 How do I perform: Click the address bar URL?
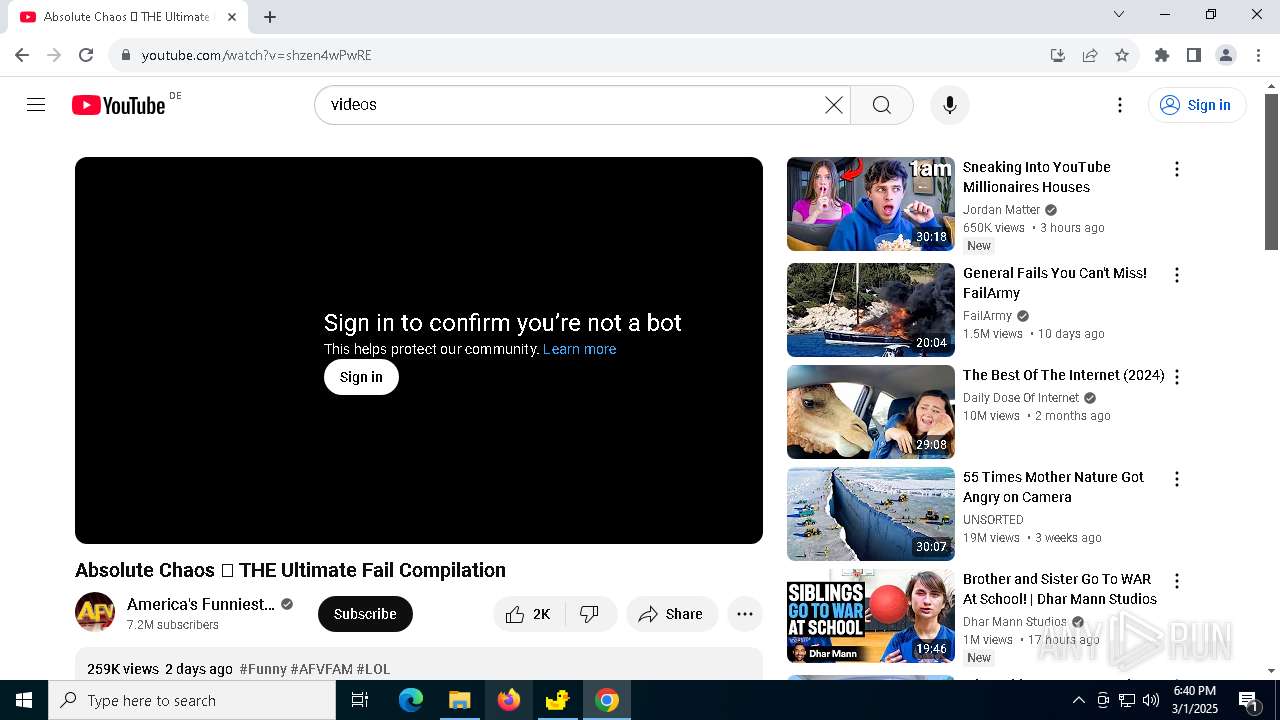257,55
